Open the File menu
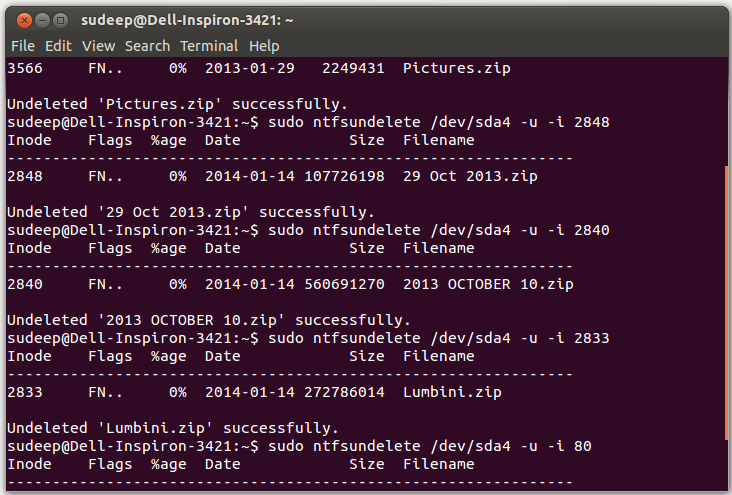 pyautogui.click(x=23, y=46)
